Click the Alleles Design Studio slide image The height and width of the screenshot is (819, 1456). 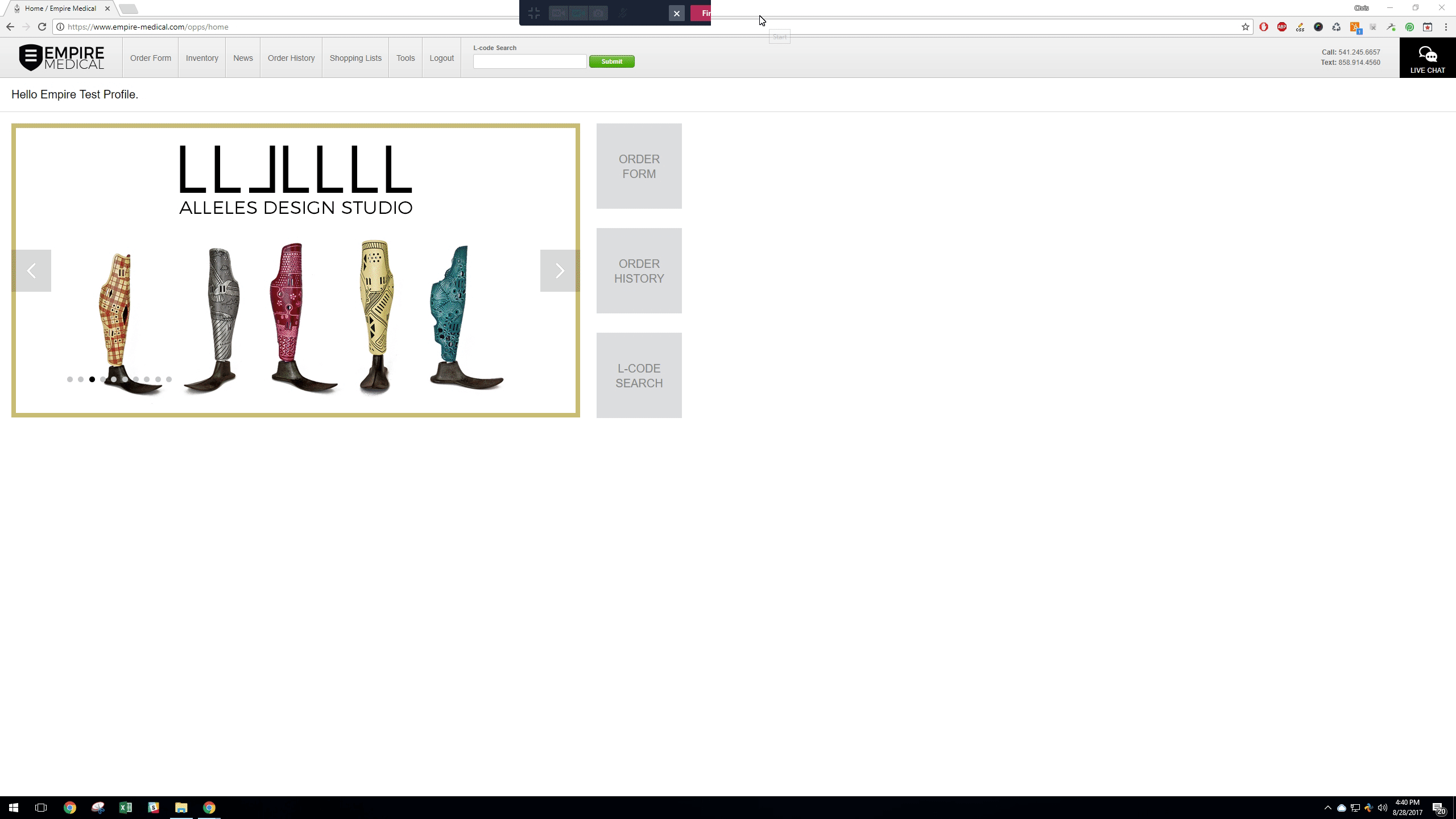(296, 270)
